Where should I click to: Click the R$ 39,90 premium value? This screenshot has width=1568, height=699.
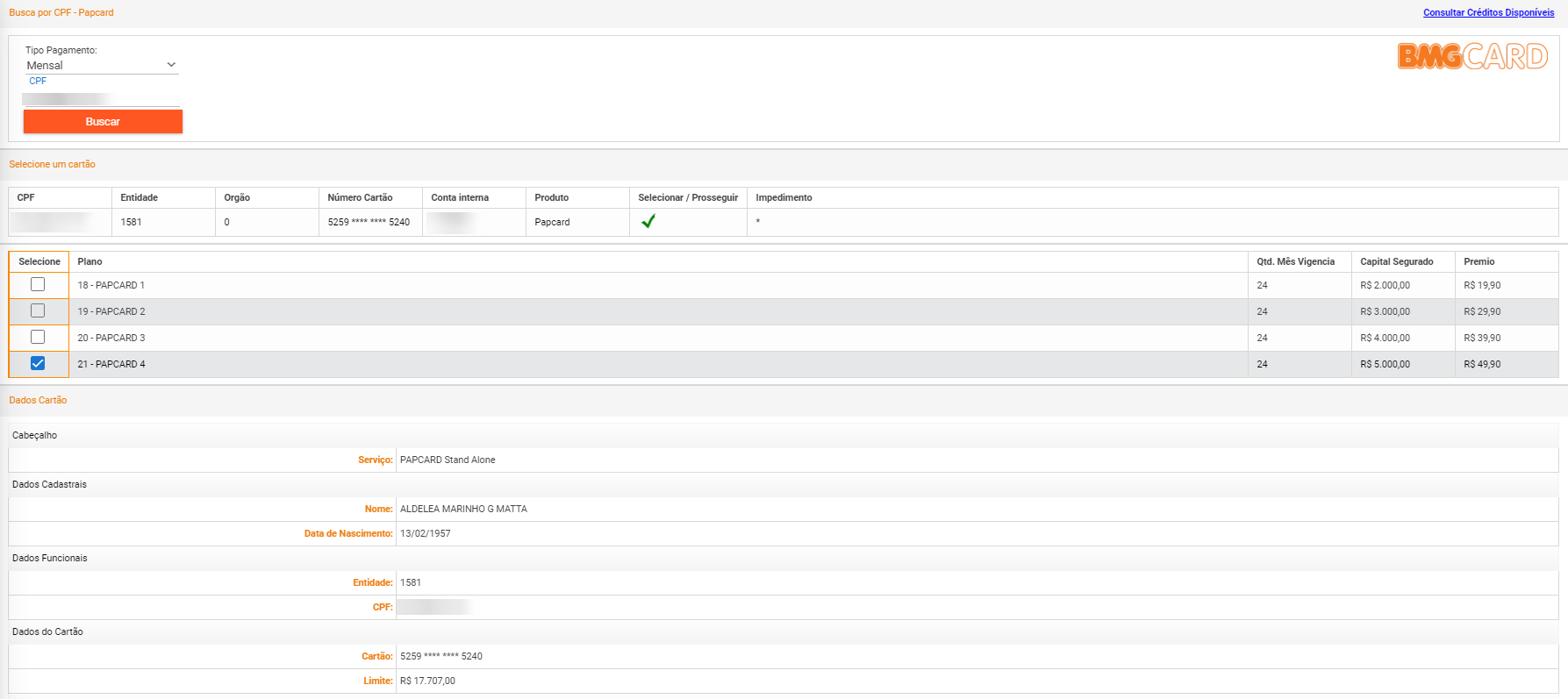1482,338
